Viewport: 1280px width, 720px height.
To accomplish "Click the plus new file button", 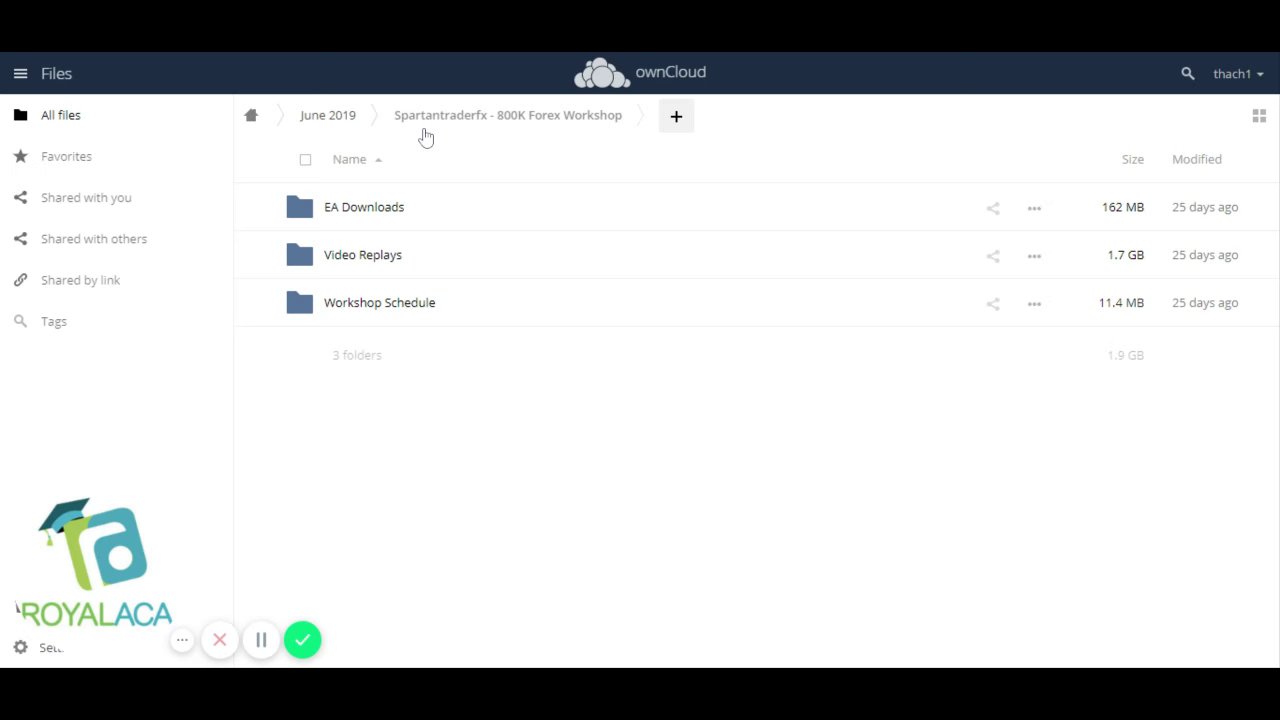I will 676,117.
